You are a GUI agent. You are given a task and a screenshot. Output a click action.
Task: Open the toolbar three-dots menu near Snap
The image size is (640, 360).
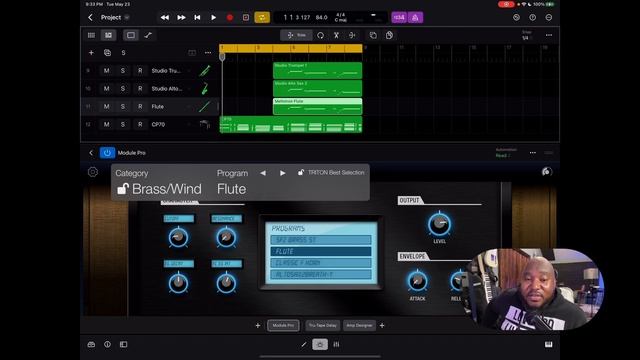tap(549, 35)
